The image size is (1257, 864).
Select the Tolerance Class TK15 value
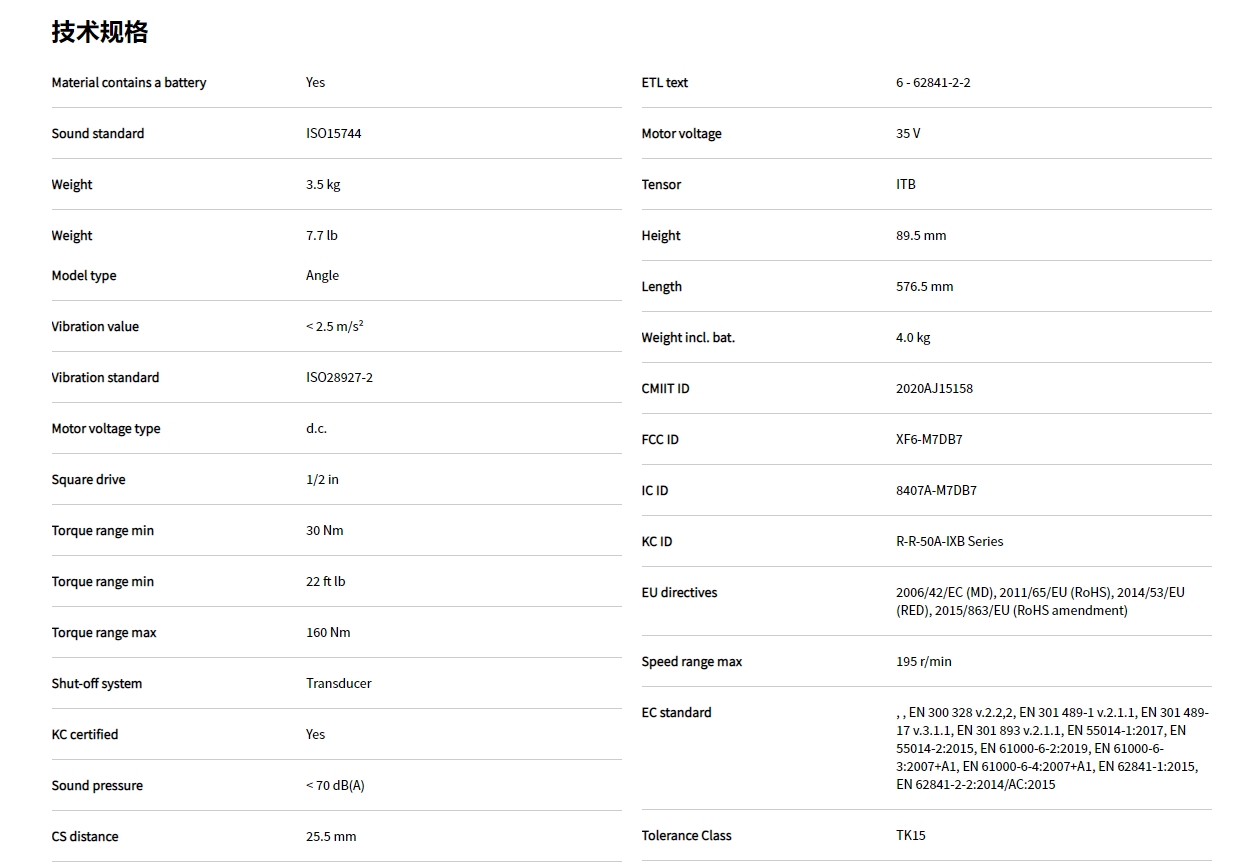[x=911, y=835]
